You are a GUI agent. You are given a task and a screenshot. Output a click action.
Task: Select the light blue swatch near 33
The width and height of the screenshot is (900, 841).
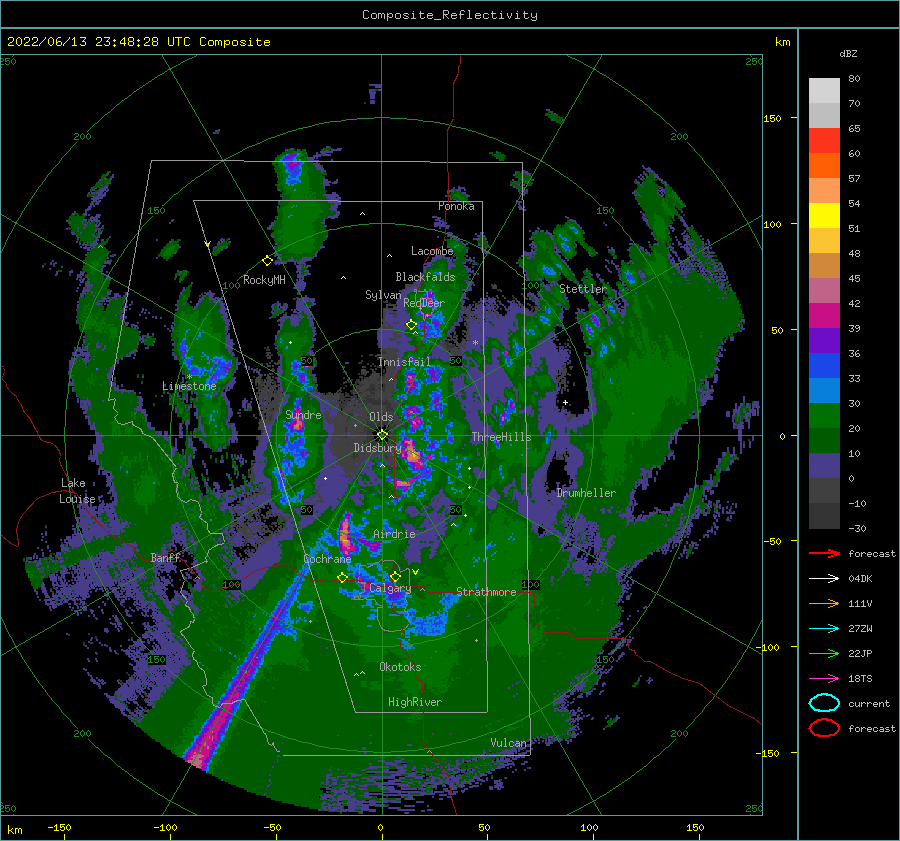[824, 391]
